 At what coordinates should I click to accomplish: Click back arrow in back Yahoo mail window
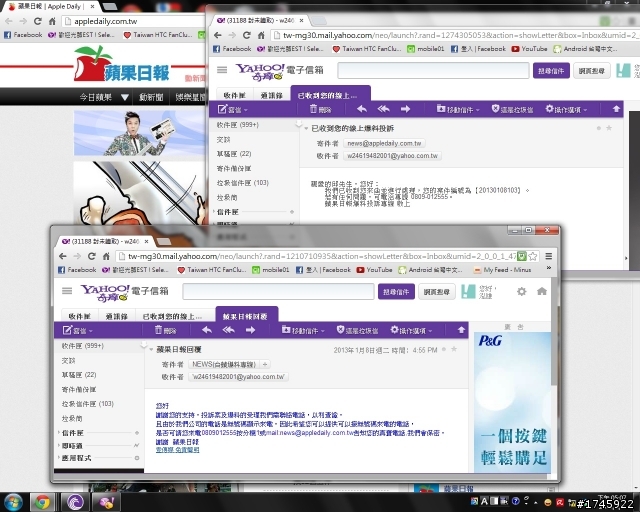tap(218, 35)
